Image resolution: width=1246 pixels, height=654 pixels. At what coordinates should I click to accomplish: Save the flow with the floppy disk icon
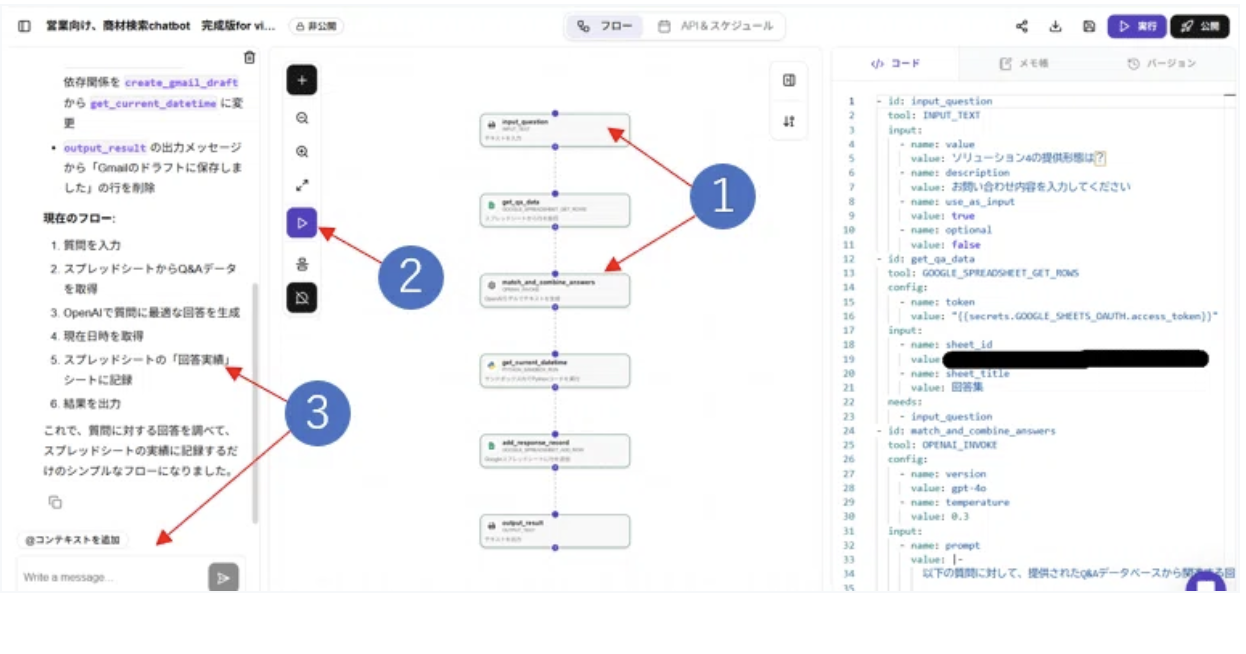(1089, 27)
